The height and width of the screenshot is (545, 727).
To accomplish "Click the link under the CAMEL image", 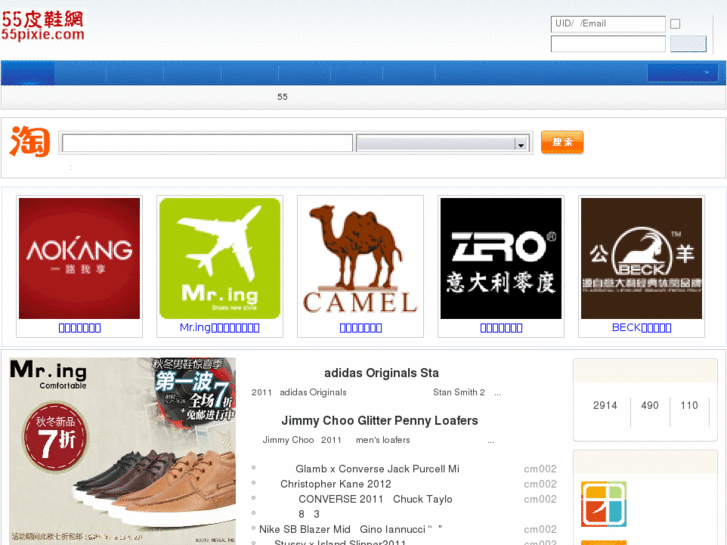I will [360, 328].
